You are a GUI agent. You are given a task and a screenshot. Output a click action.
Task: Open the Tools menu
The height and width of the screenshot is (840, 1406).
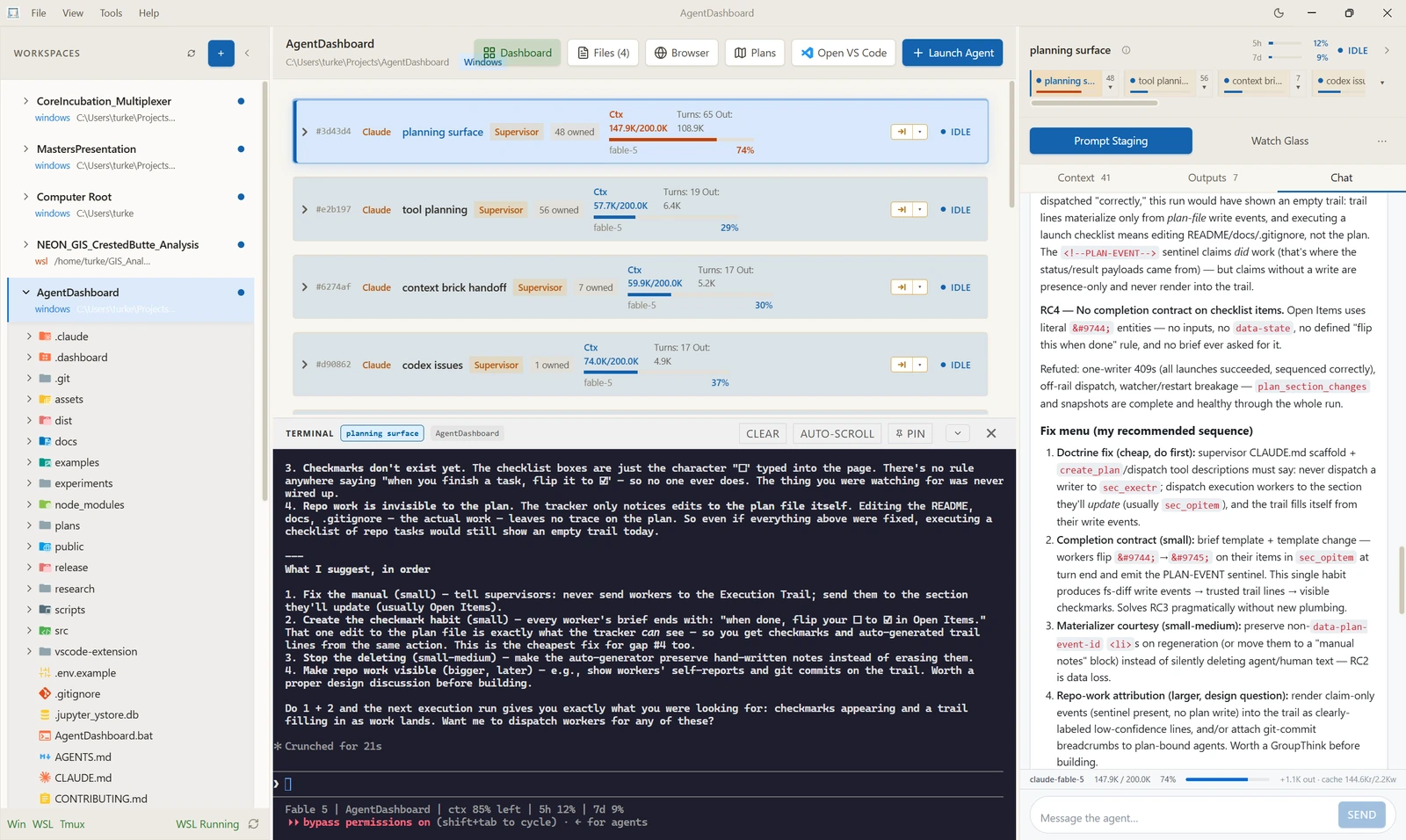111,13
